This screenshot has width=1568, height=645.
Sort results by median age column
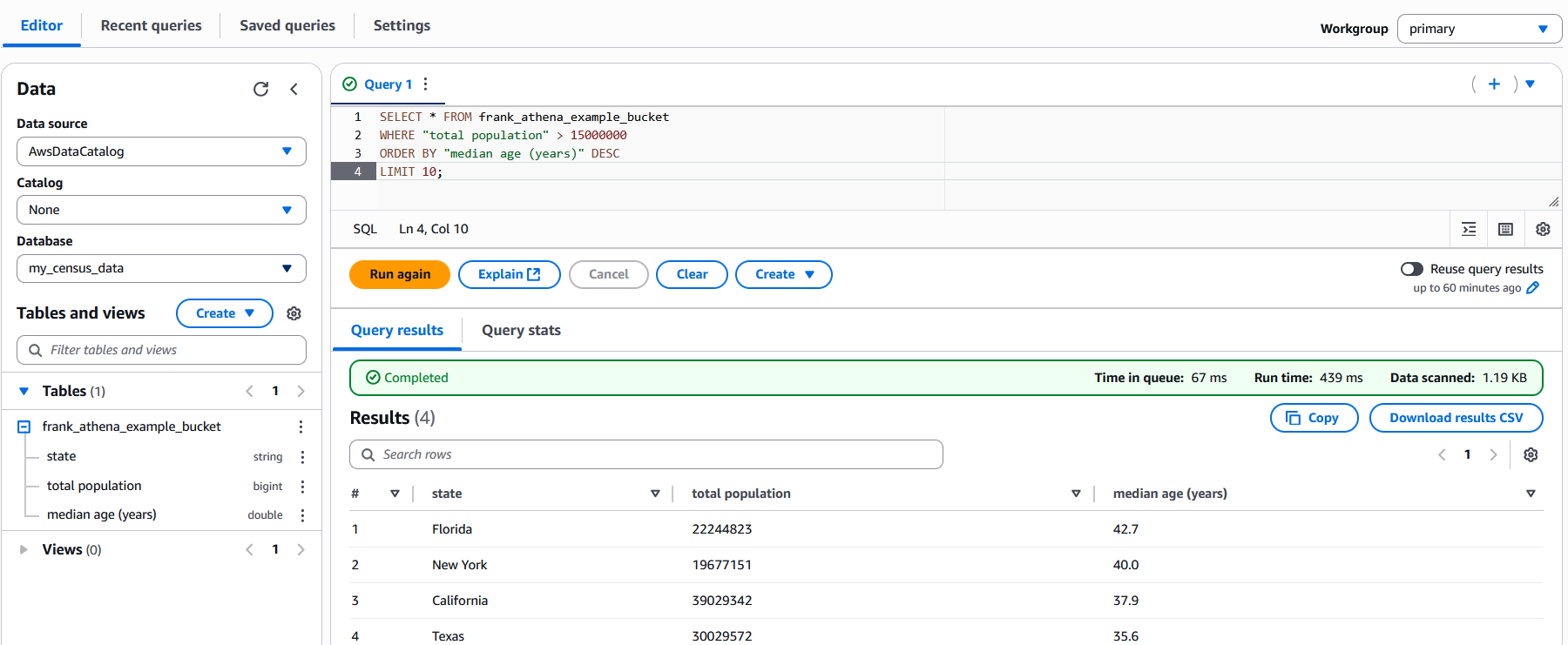pos(1531,494)
